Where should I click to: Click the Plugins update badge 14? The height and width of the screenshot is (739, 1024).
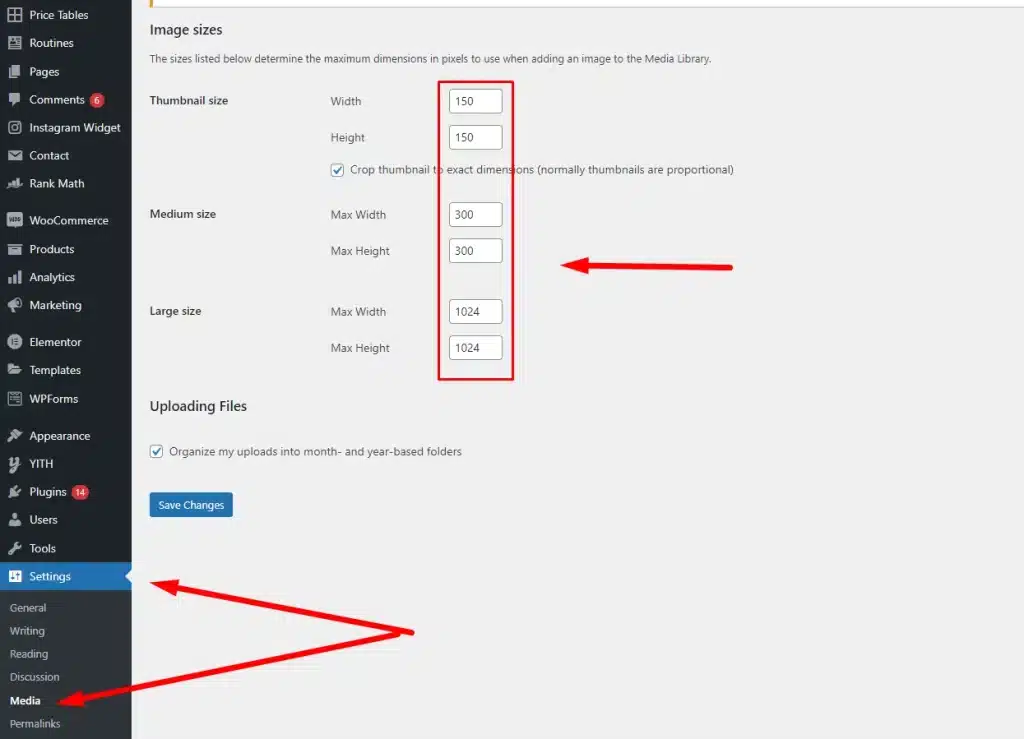click(80, 492)
